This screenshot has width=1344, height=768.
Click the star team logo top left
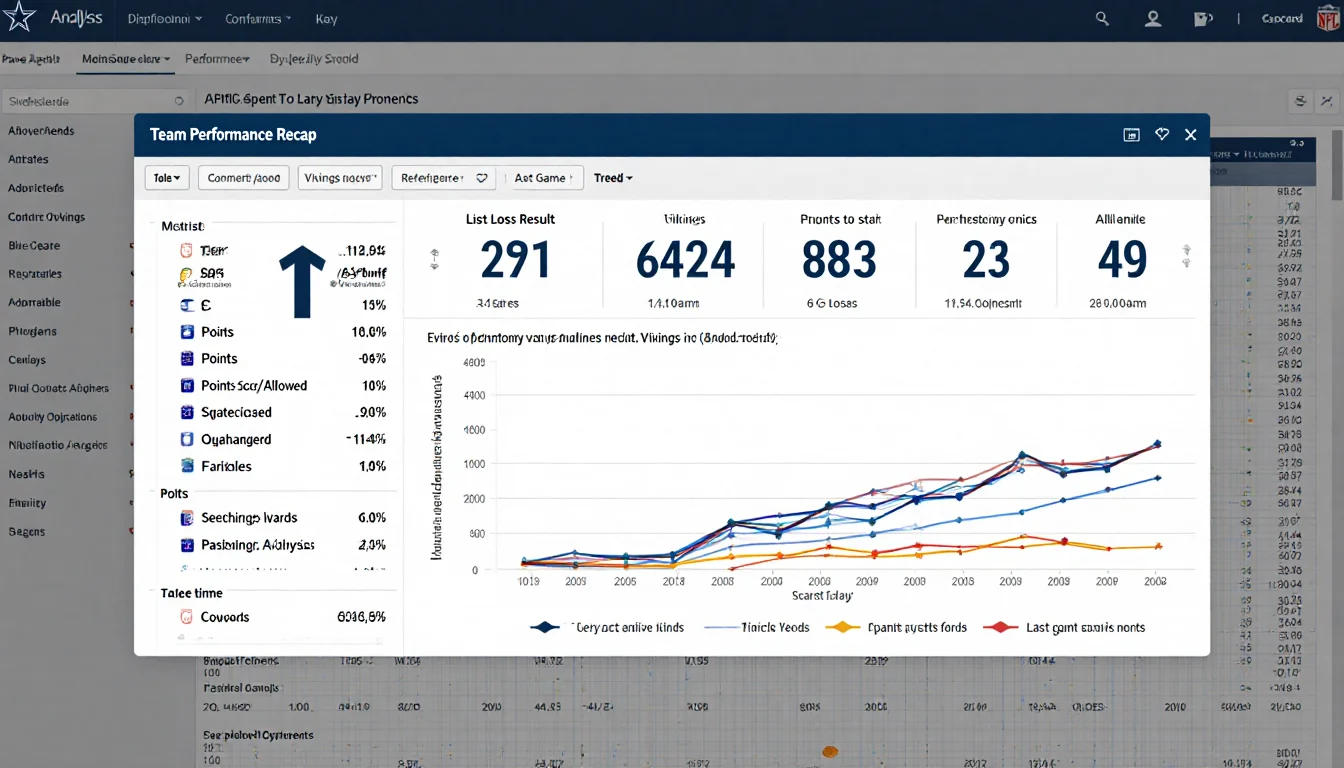pyautogui.click(x=19, y=18)
